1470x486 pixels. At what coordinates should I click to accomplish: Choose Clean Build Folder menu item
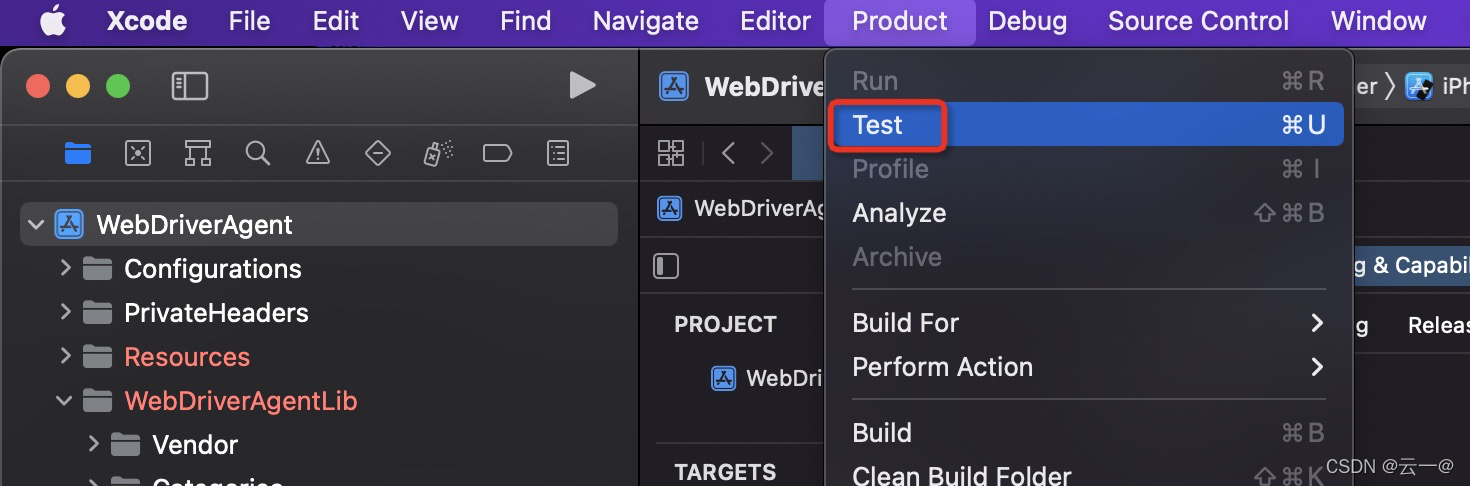[1088, 474]
